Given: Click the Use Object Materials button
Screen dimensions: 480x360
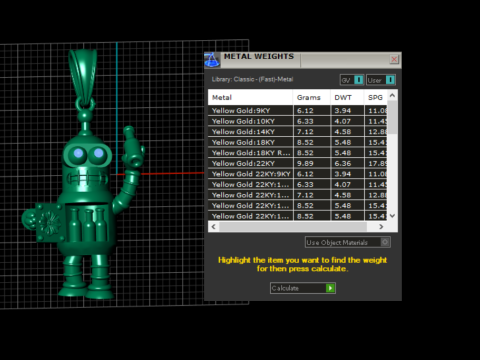Looking at the screenshot, I should pyautogui.click(x=348, y=242).
